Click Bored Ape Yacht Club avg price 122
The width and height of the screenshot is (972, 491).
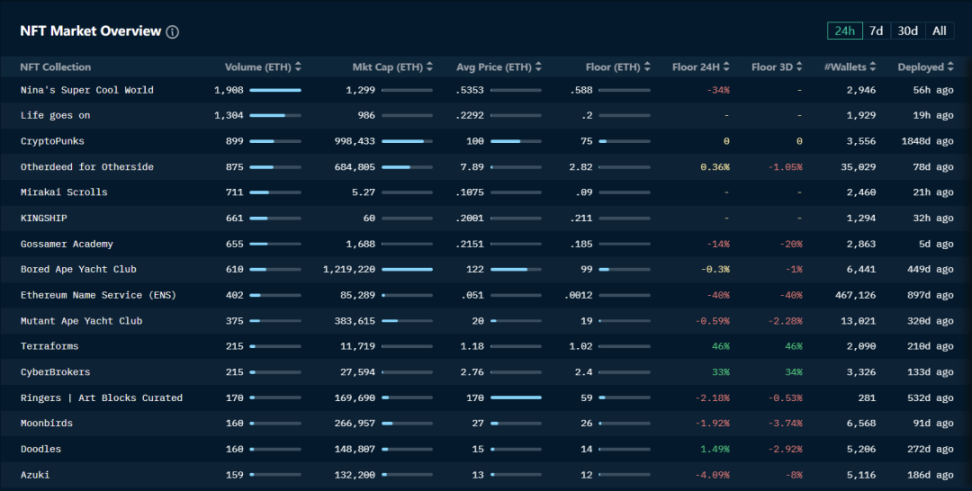click(475, 269)
